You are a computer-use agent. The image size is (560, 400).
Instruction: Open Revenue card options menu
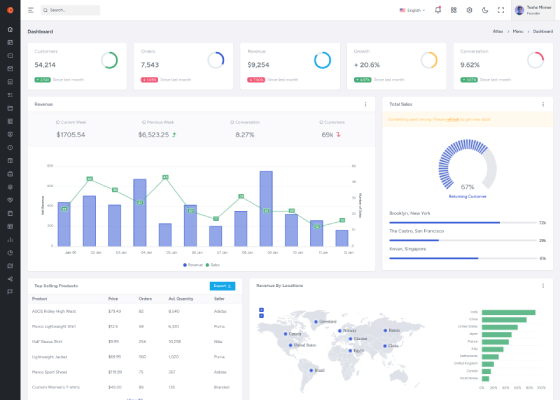coord(365,104)
